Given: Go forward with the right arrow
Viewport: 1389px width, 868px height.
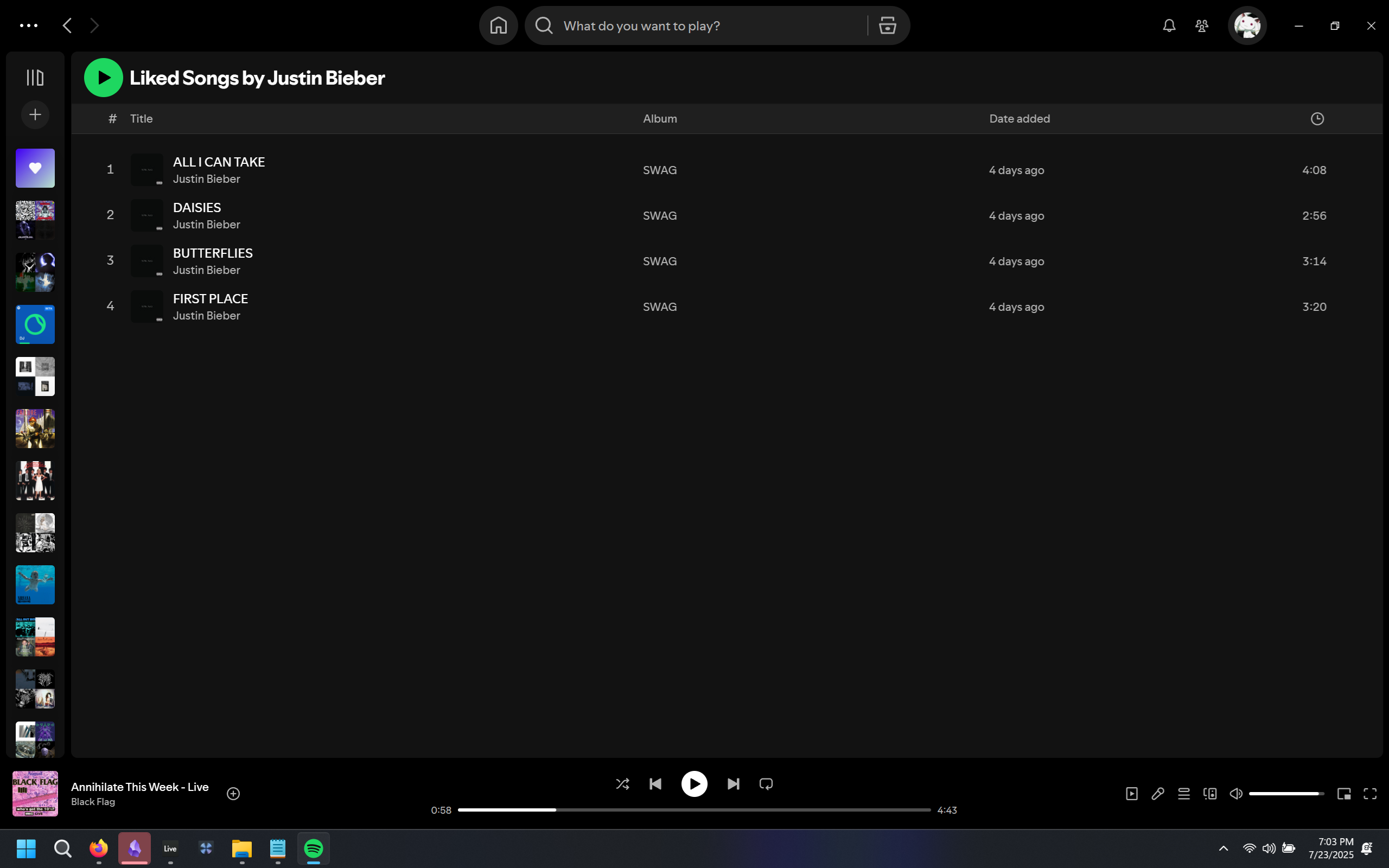Looking at the screenshot, I should point(95,25).
